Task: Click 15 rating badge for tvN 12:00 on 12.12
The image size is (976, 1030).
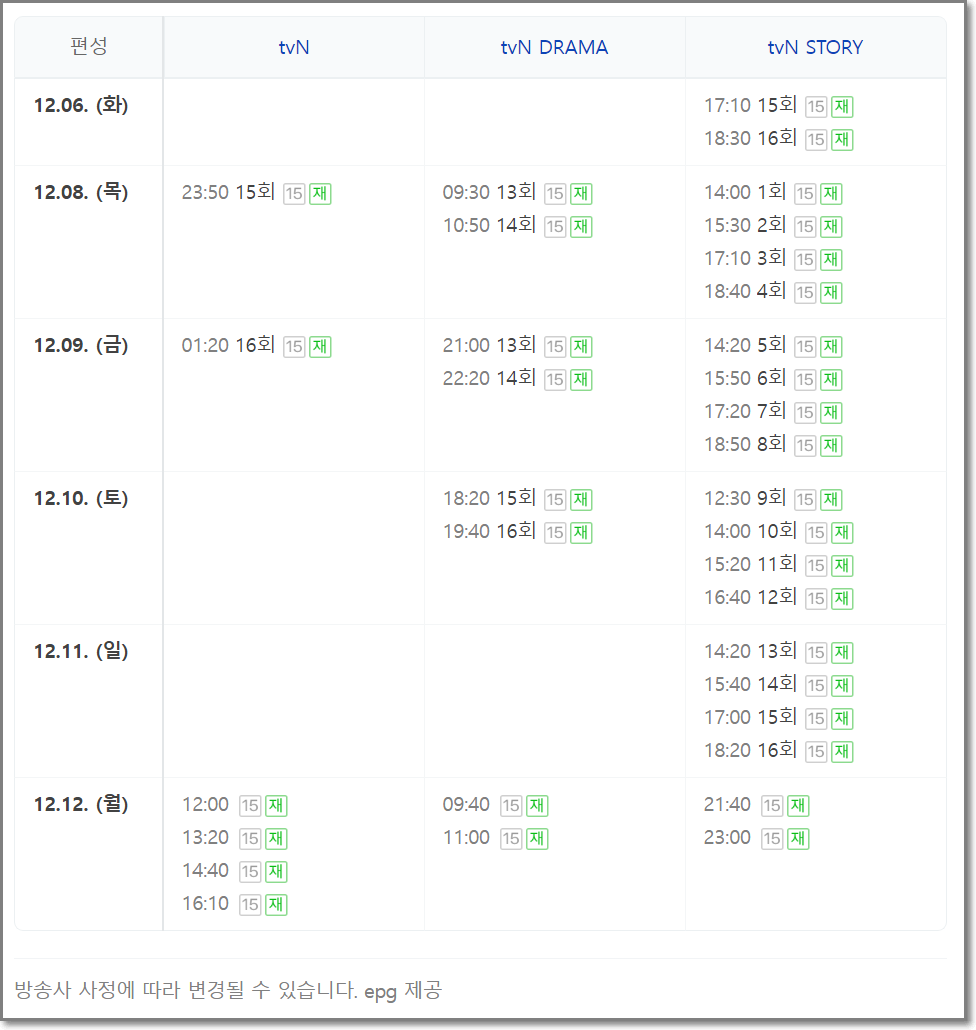Action: 250,806
